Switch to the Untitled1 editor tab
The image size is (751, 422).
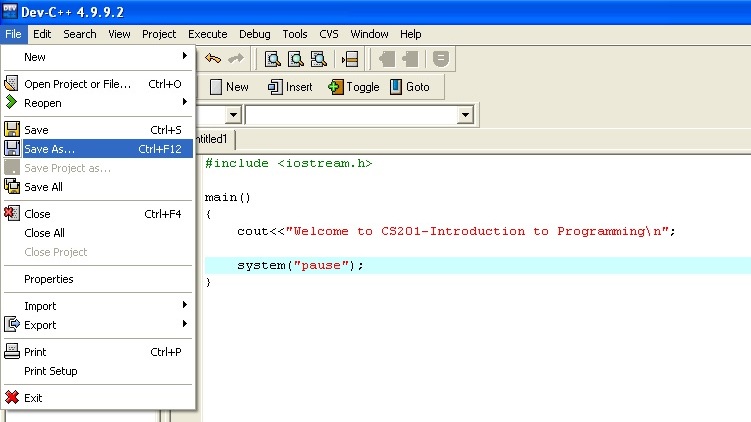pos(214,139)
